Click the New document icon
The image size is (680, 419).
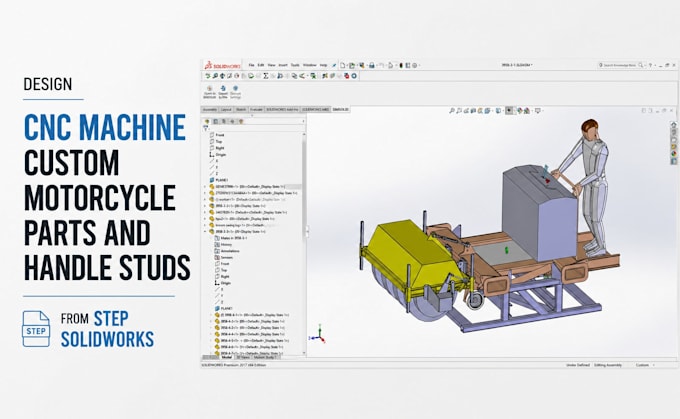[x=343, y=65]
